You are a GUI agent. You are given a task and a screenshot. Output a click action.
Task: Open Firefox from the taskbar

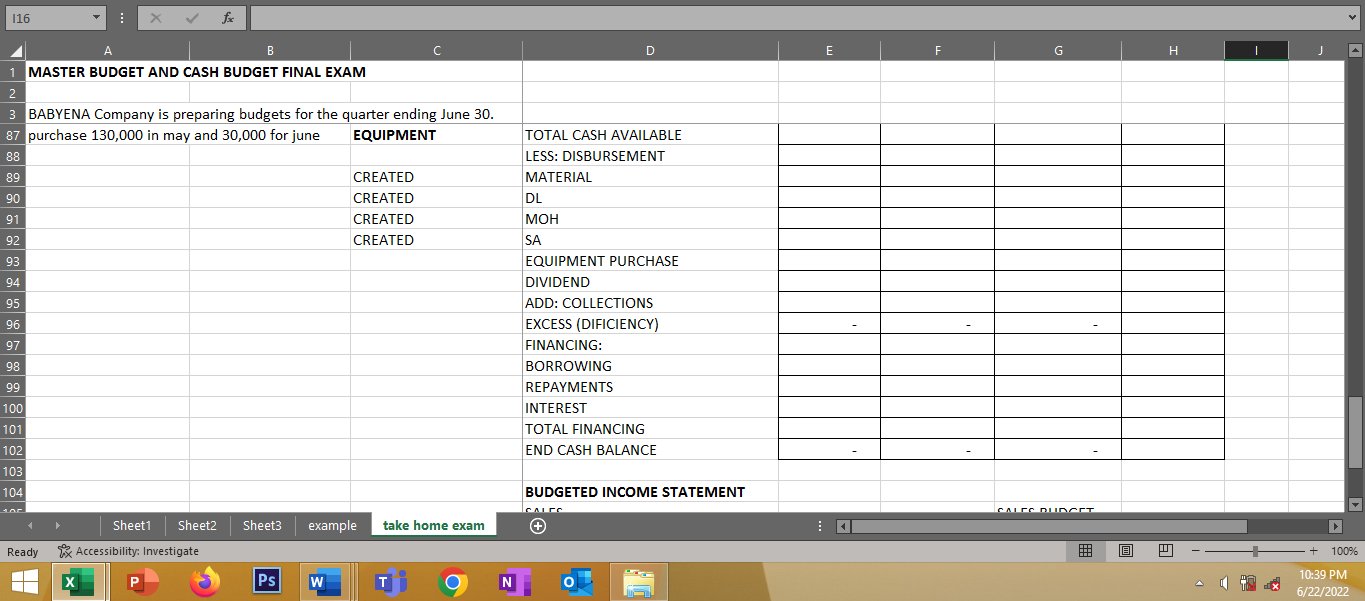point(205,582)
